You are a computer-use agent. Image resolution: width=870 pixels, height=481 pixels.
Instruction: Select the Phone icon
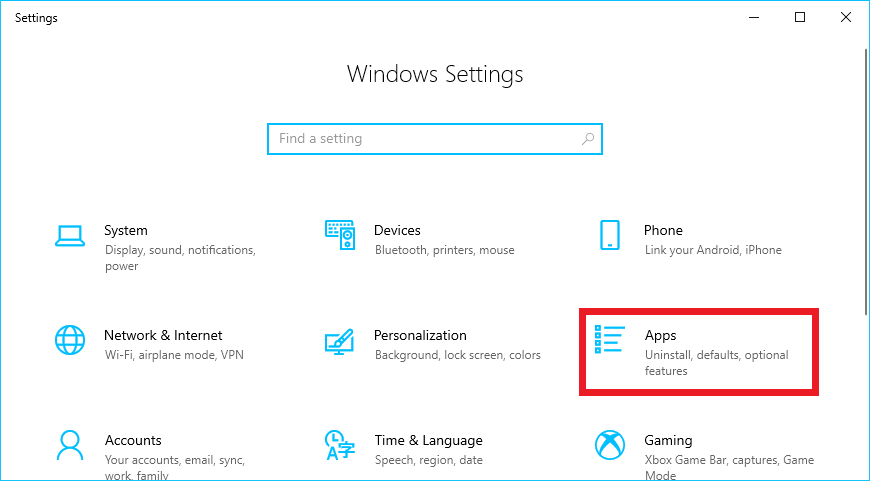pyautogui.click(x=610, y=235)
